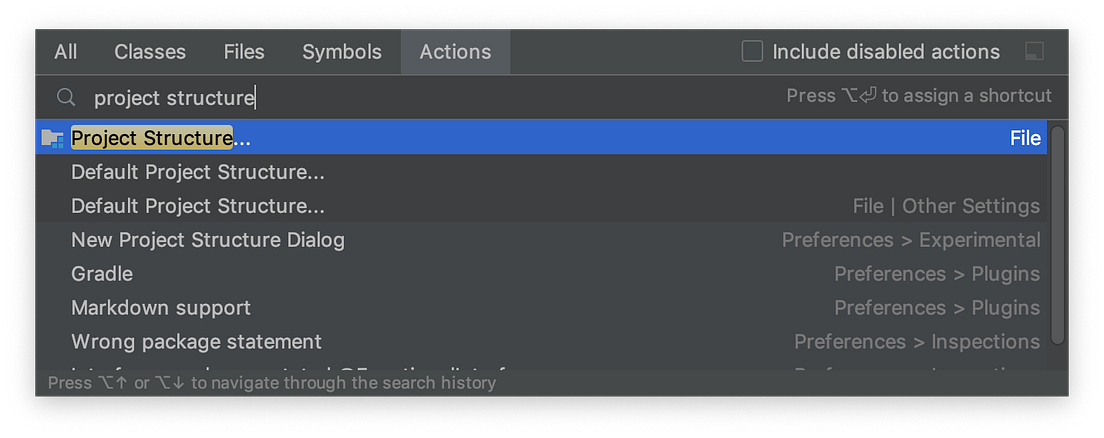Click the assign a shortcut hint text
The height and width of the screenshot is (438, 1104).
click(919, 96)
